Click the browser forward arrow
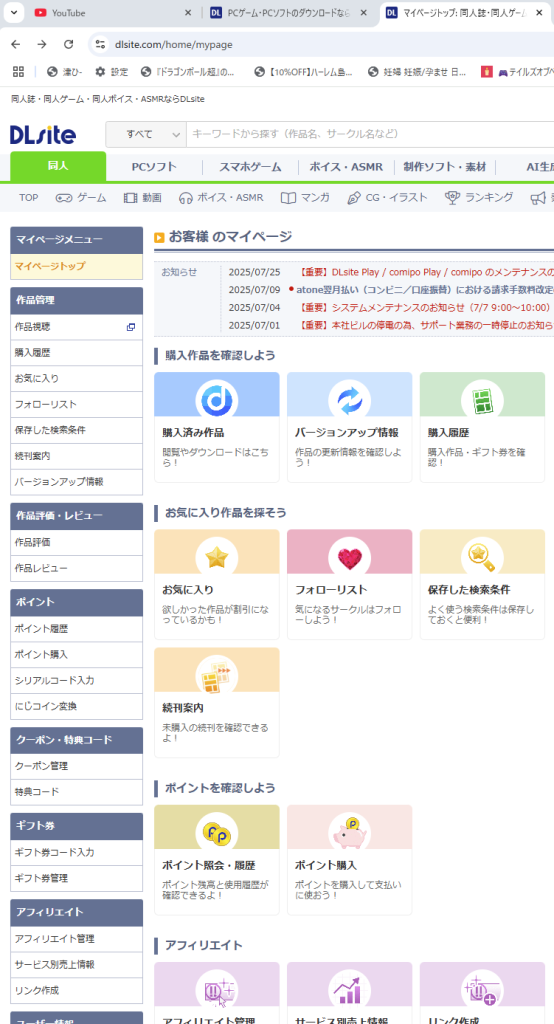This screenshot has width=554, height=1024. pyautogui.click(x=42, y=44)
